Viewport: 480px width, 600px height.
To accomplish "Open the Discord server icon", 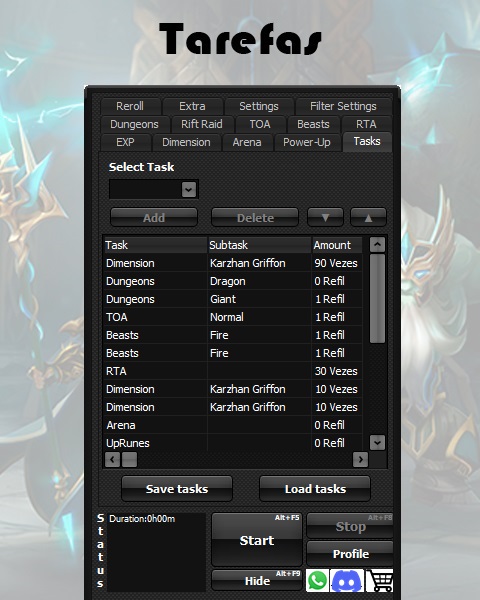I will tap(347, 580).
